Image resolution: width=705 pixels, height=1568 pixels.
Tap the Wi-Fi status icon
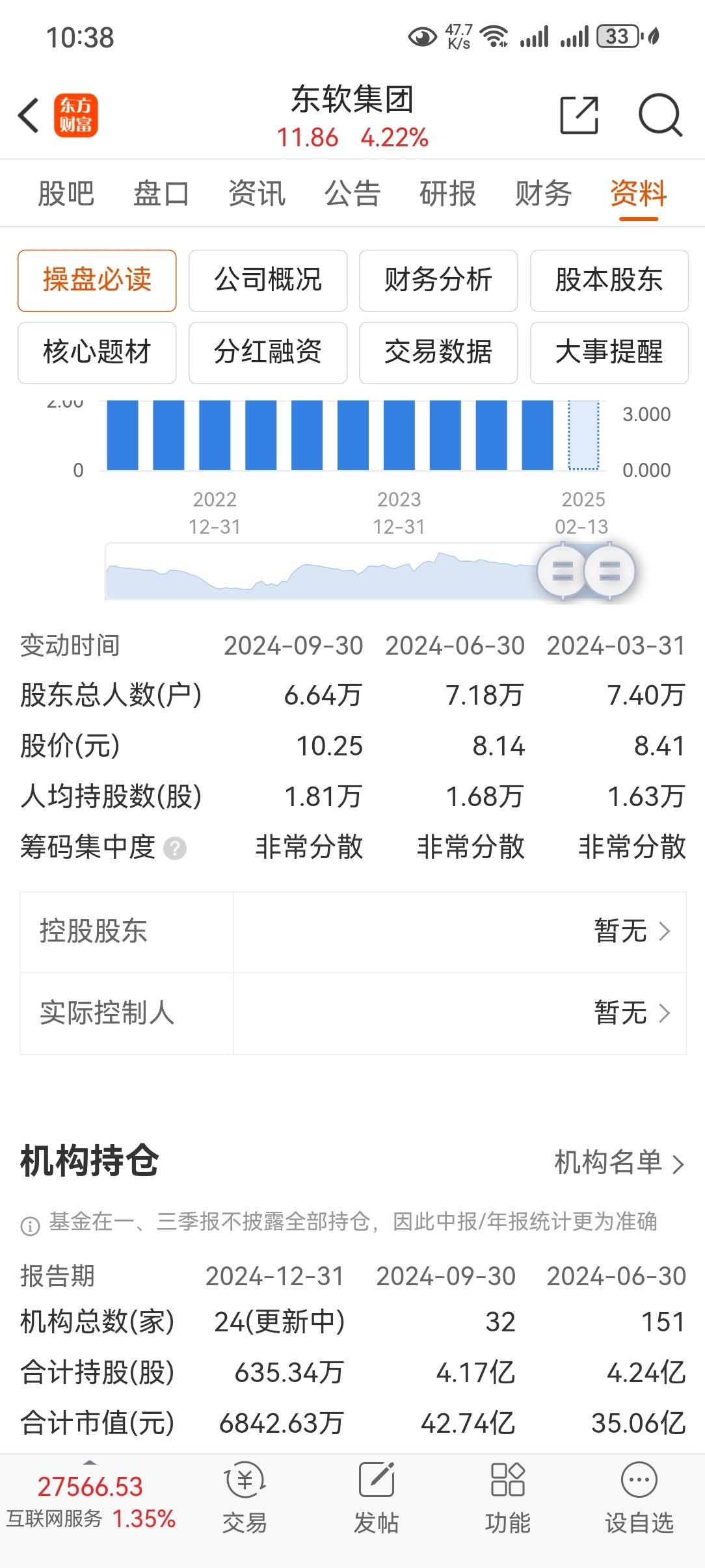494,36
